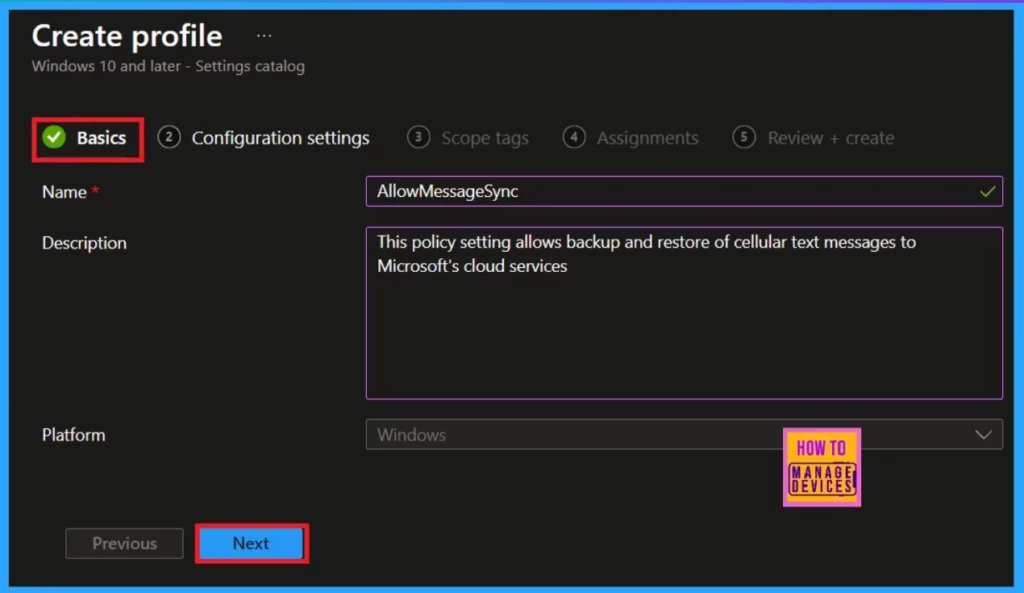Screen dimensions: 1024x593
Task: Click the step 3 circle icon
Action: click(419, 137)
